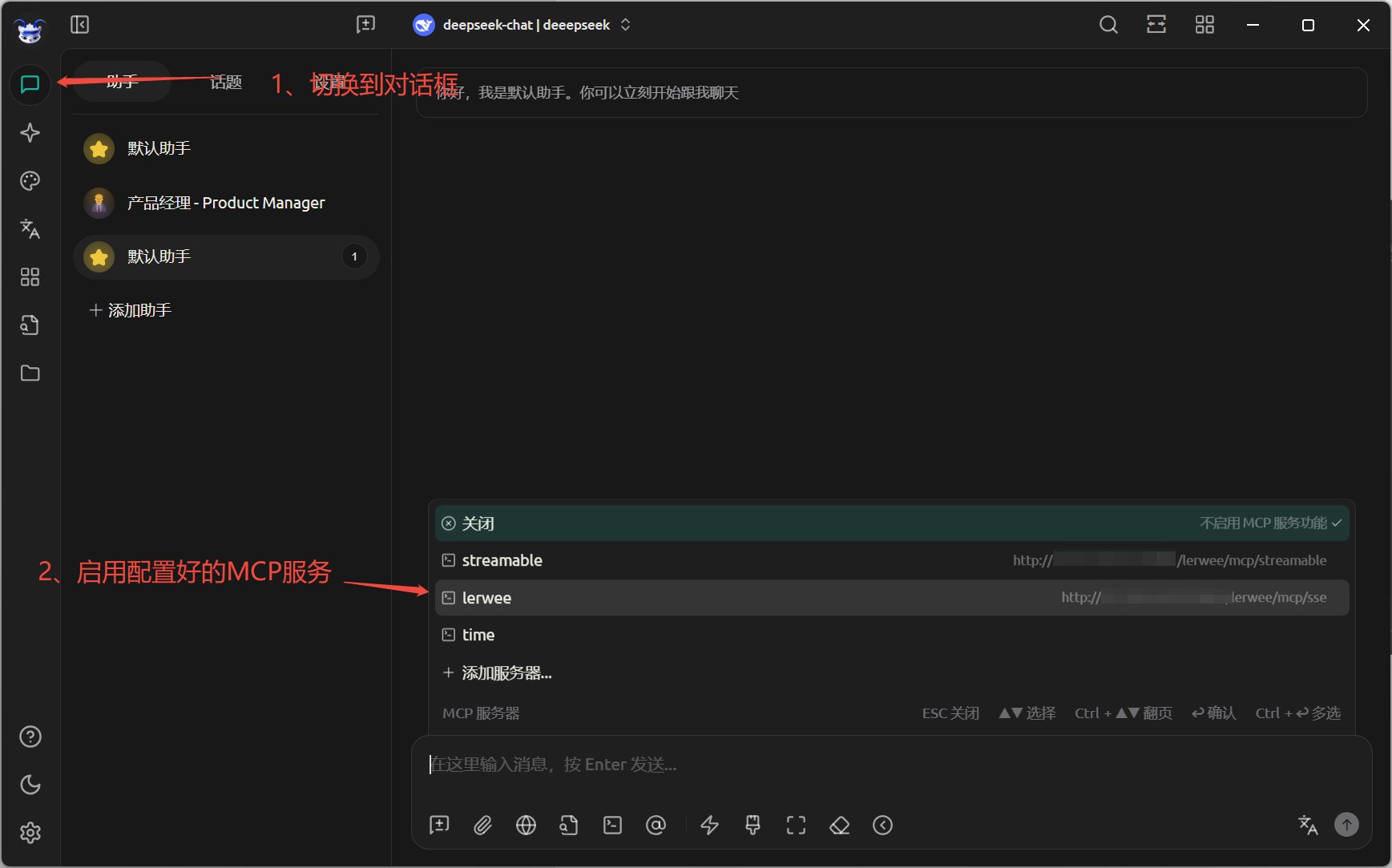The image size is (1392, 868).
Task: Enable the lerwee MCP server
Action: pos(892,598)
